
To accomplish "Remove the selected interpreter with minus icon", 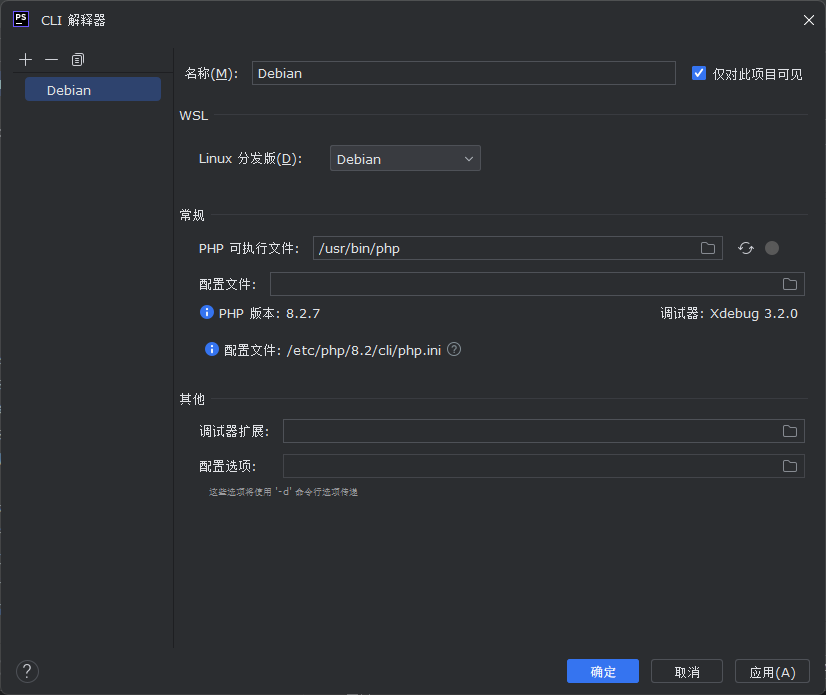I will (x=51, y=60).
